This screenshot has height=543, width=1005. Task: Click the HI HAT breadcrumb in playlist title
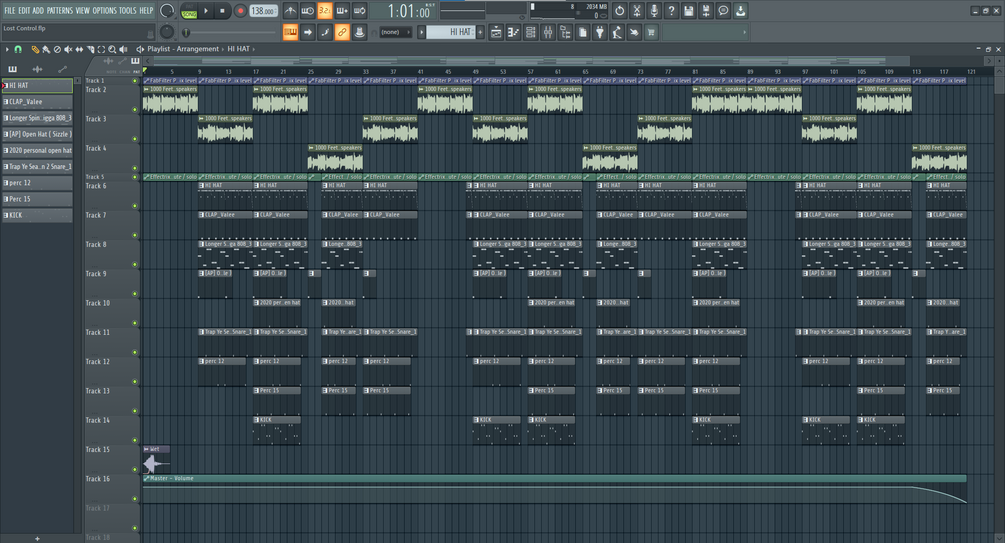pos(238,49)
